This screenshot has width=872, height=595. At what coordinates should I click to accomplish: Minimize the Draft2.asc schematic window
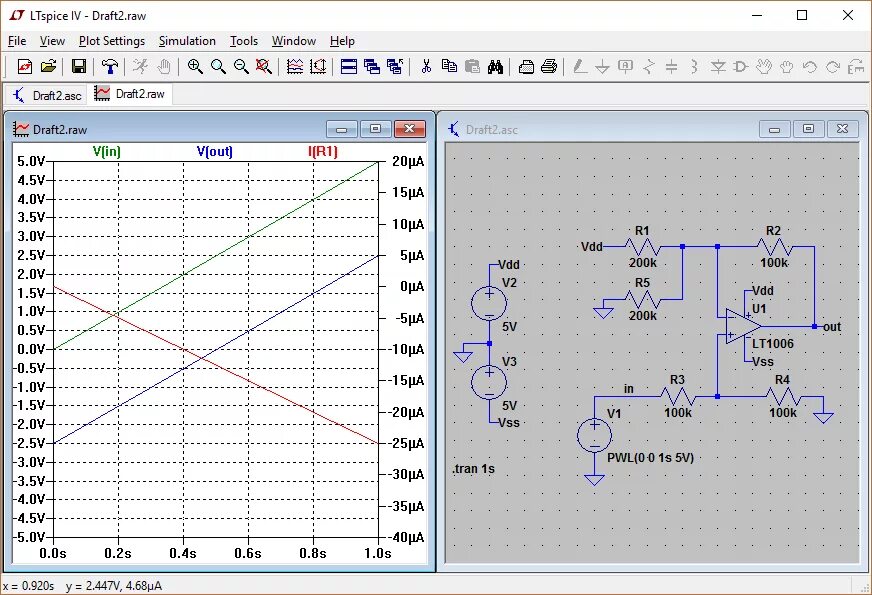pyautogui.click(x=774, y=129)
